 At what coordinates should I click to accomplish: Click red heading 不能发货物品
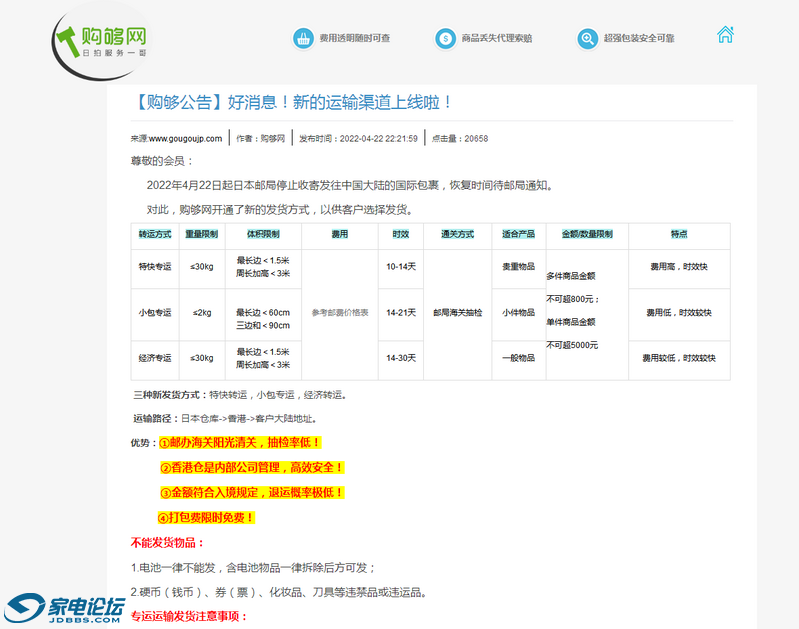click(167, 543)
